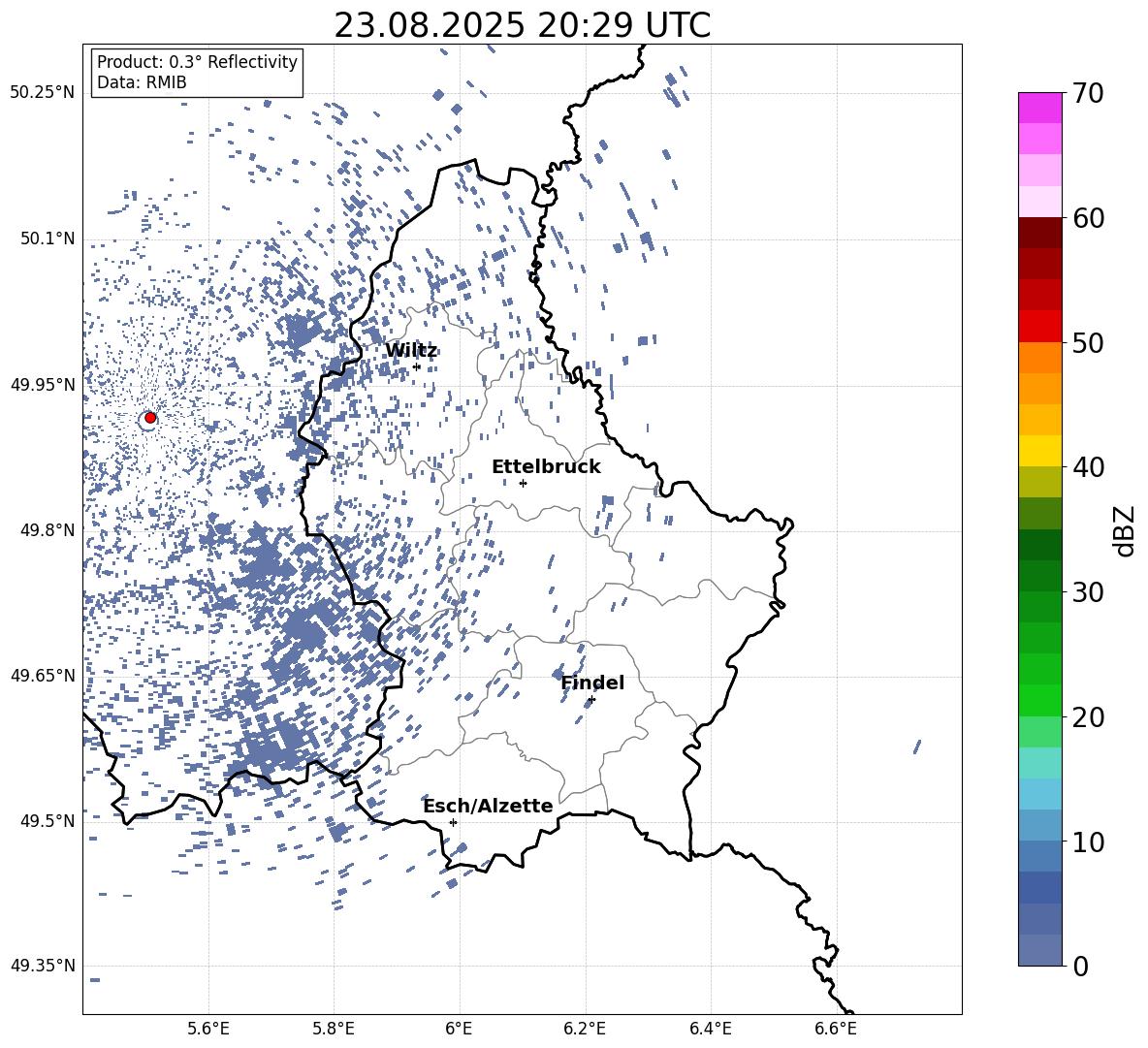
Task: Click the Esch/Alzette city label
Action: 488,806
